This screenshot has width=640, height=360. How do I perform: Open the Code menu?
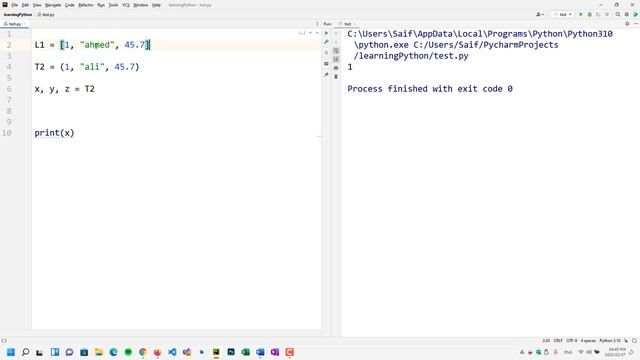pyautogui.click(x=70, y=5)
